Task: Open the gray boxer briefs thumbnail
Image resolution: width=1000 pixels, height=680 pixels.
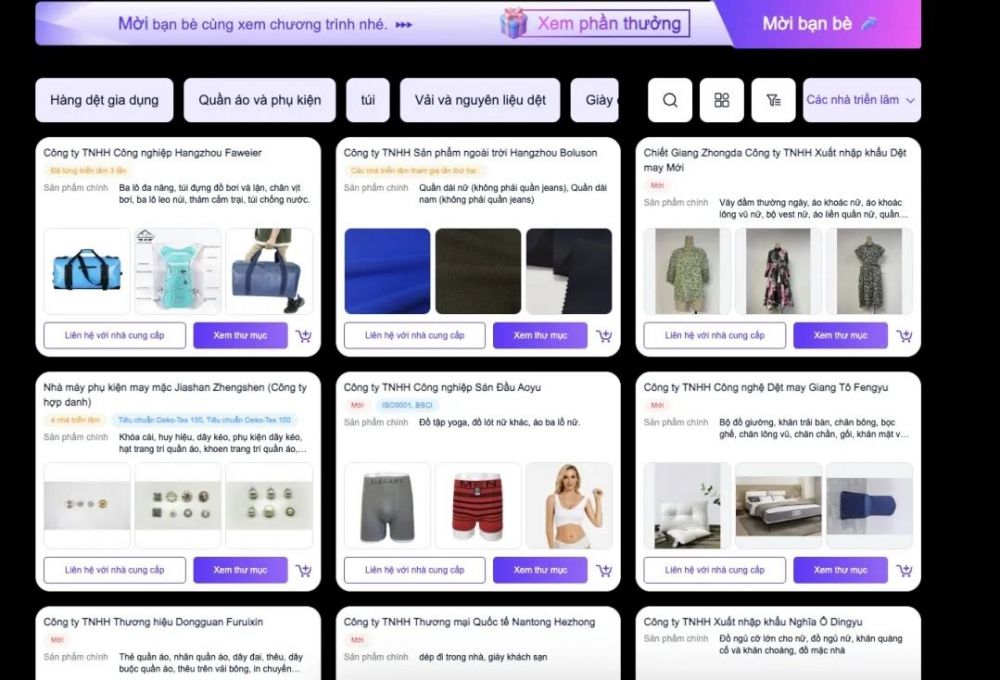Action: tap(387, 506)
